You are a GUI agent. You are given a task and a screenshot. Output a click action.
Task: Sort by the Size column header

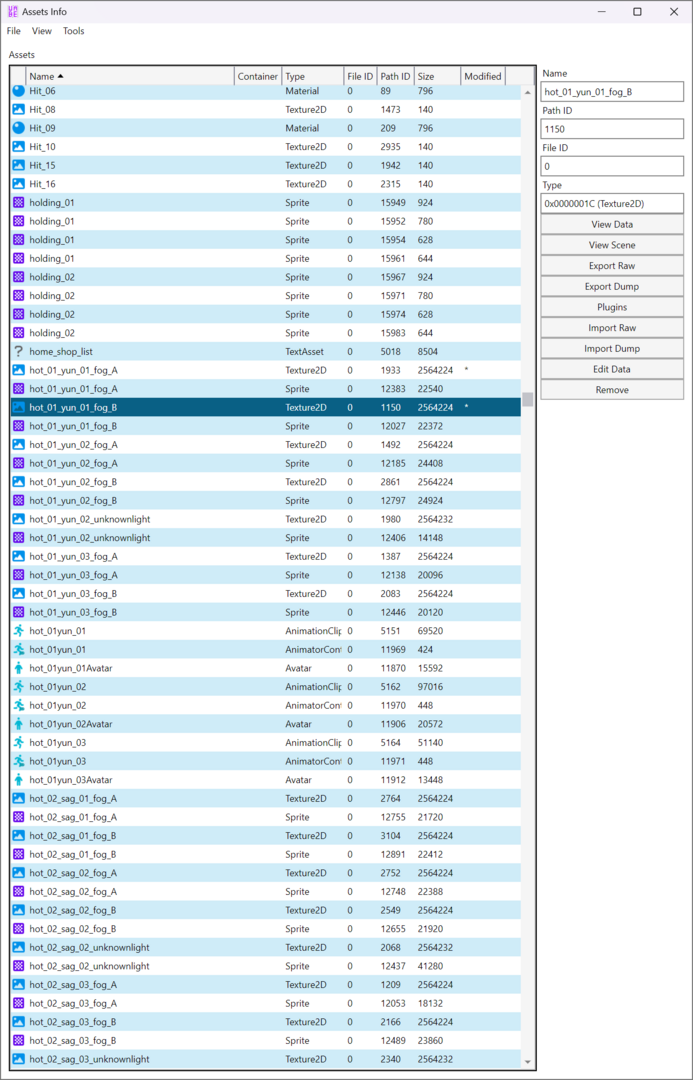pyautogui.click(x=437, y=76)
